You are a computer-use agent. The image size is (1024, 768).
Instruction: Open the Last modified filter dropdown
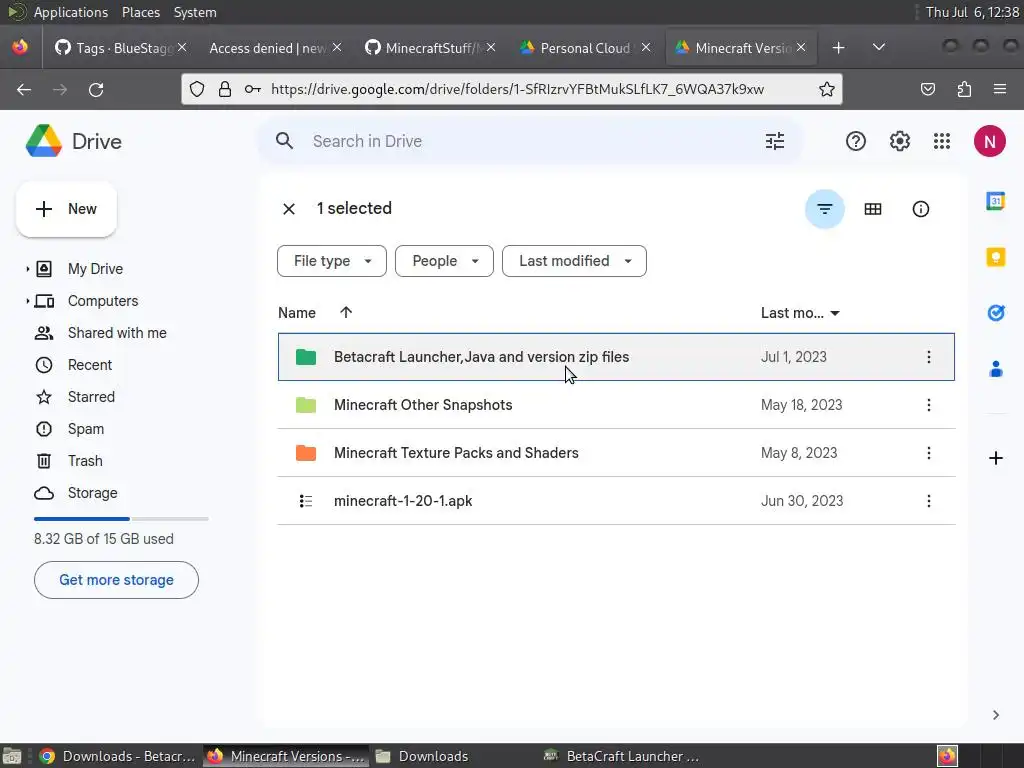coord(574,261)
